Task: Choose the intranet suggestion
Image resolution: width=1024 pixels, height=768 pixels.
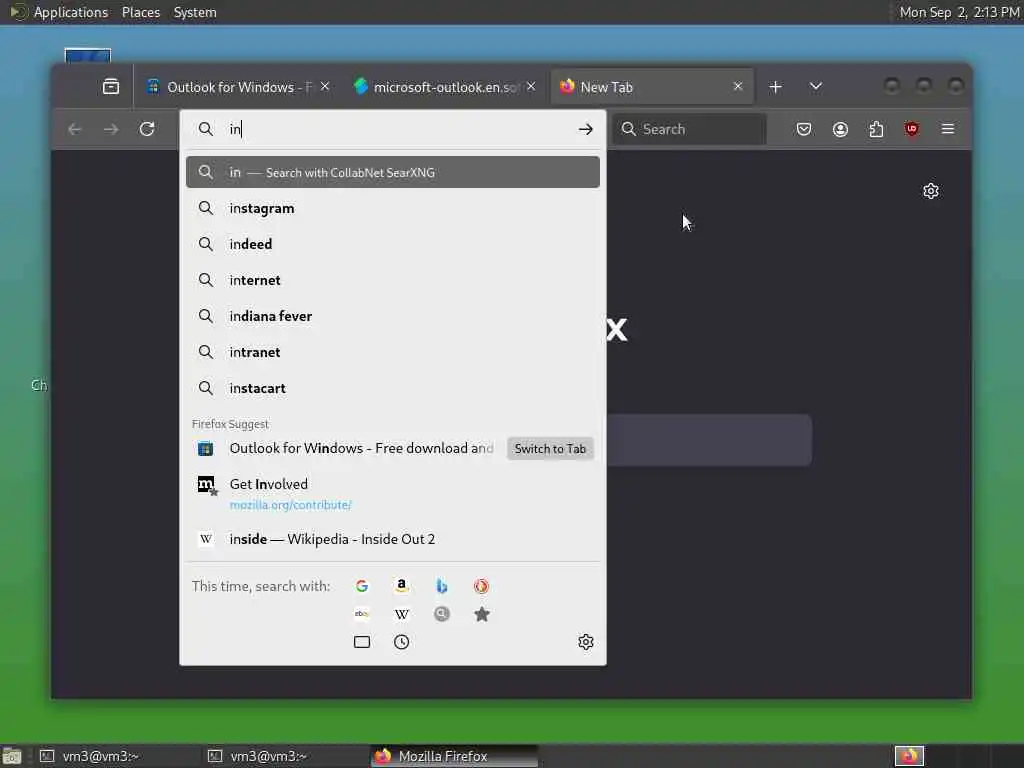Action: tap(392, 352)
